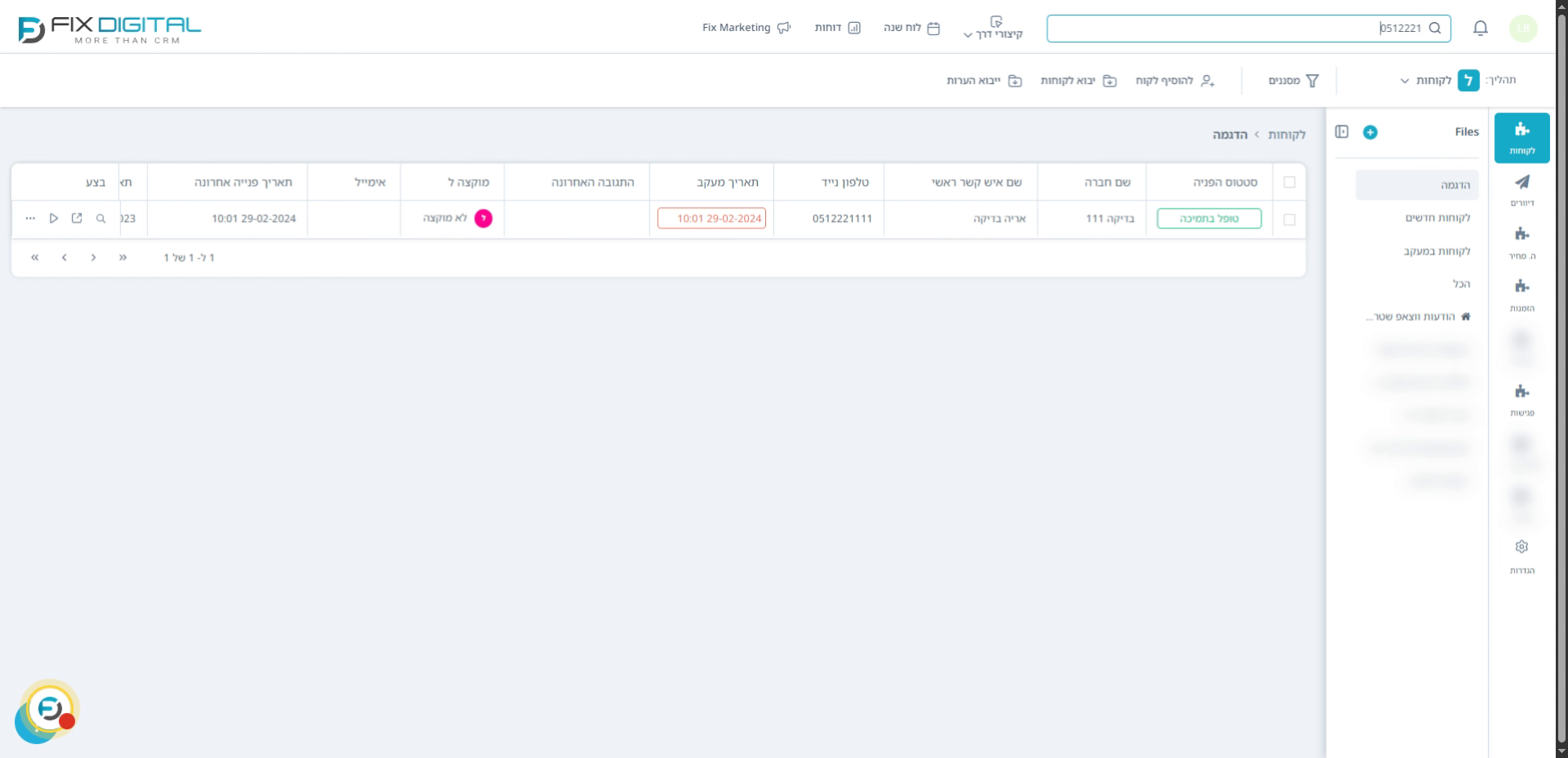
Task: Open the לוח שנה calendar menu
Action: coord(911,28)
